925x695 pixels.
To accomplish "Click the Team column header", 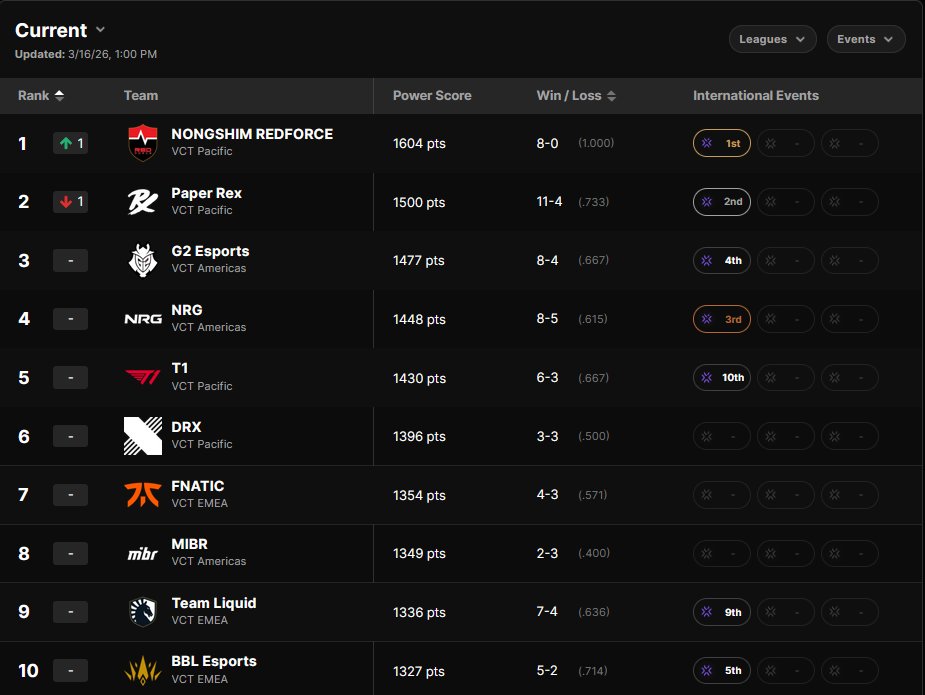I will pos(141,96).
